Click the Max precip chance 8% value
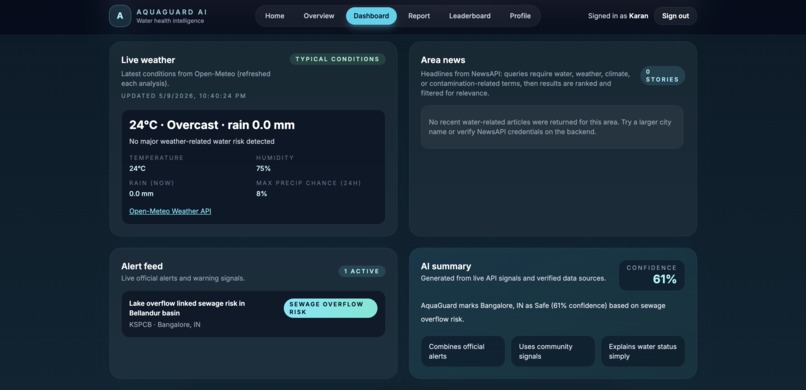806x390 pixels. point(262,194)
